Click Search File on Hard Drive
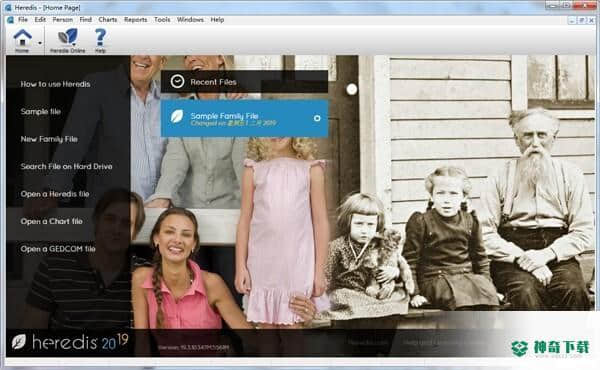 click(67, 166)
